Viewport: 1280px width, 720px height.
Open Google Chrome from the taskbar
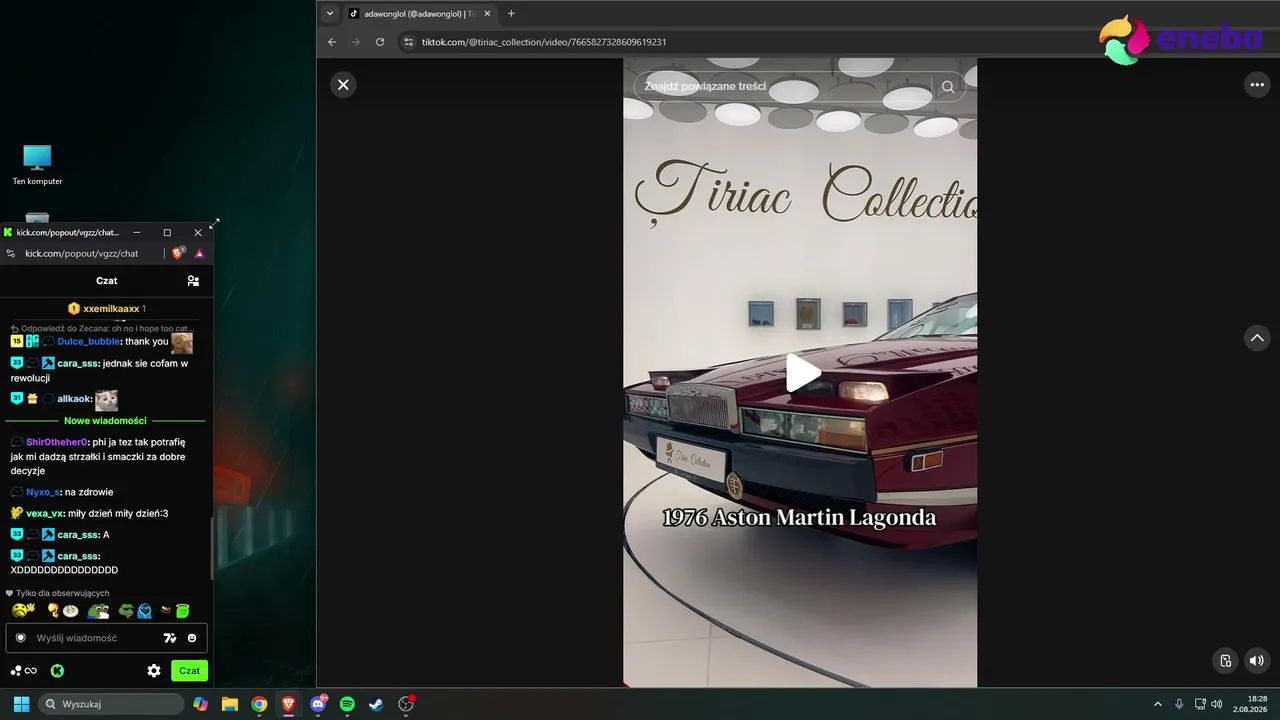259,704
